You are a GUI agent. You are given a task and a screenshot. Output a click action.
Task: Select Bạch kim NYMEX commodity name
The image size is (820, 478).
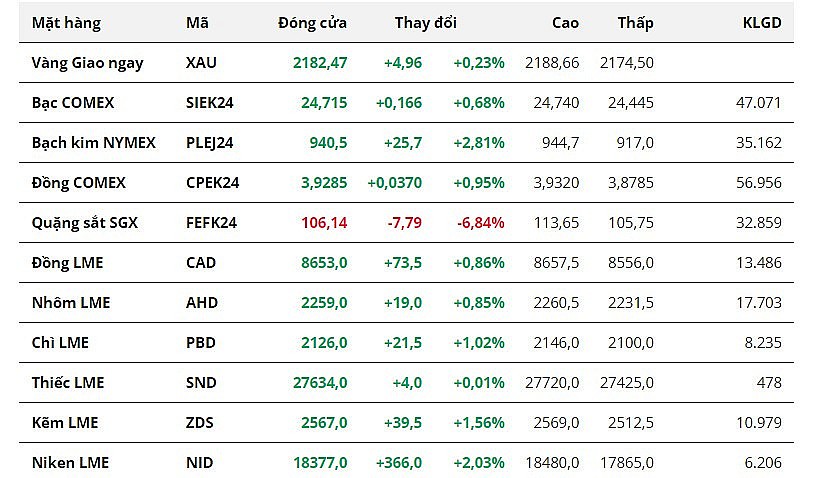(93, 143)
